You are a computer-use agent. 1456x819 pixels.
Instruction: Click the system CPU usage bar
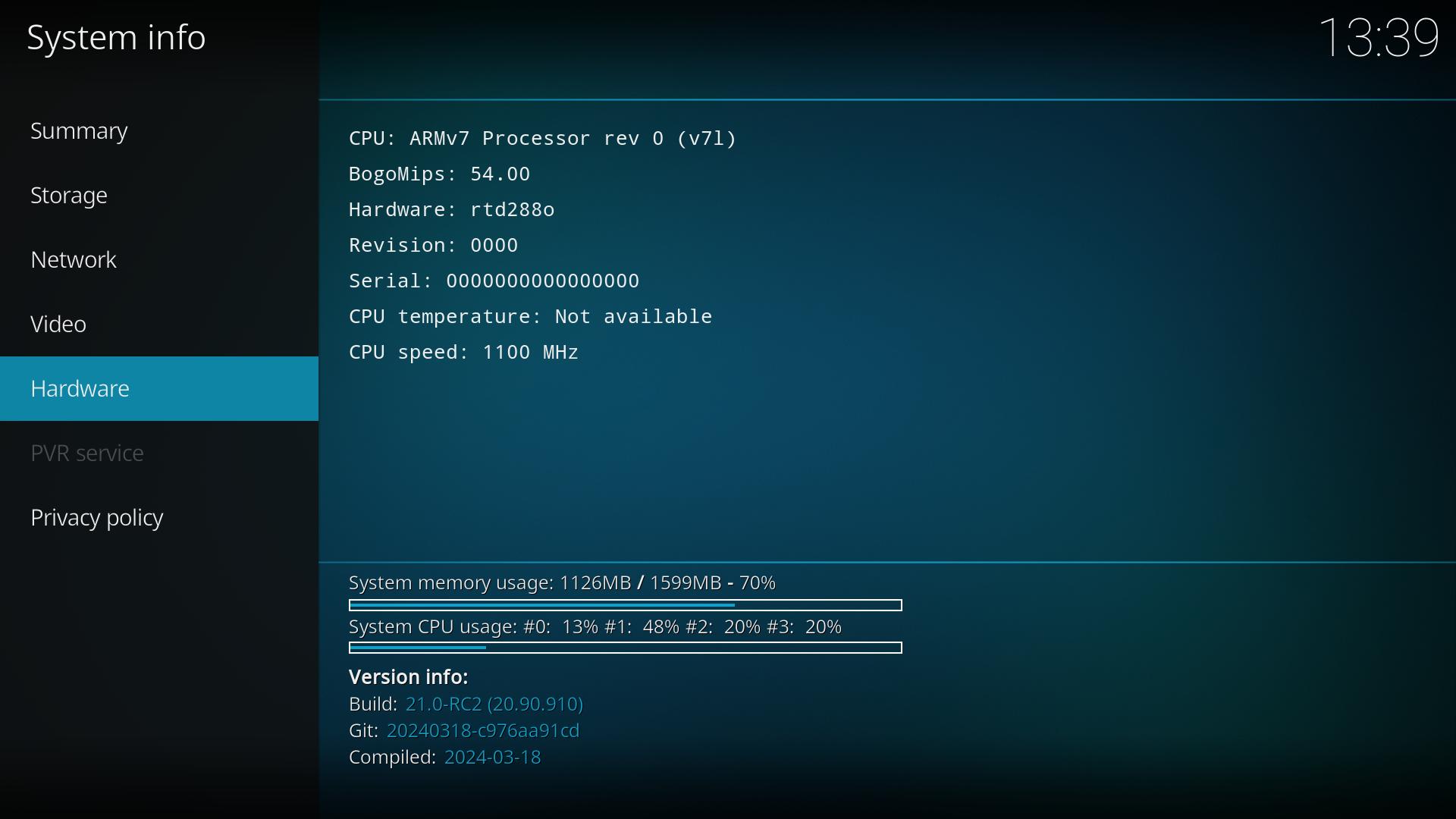(625, 648)
